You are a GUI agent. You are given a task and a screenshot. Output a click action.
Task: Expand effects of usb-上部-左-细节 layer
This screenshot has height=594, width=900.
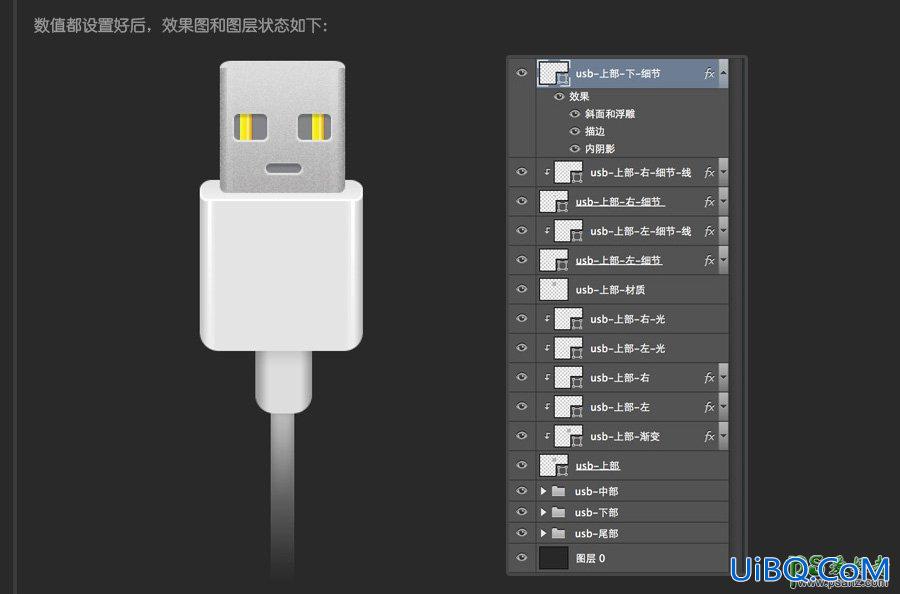click(723, 260)
